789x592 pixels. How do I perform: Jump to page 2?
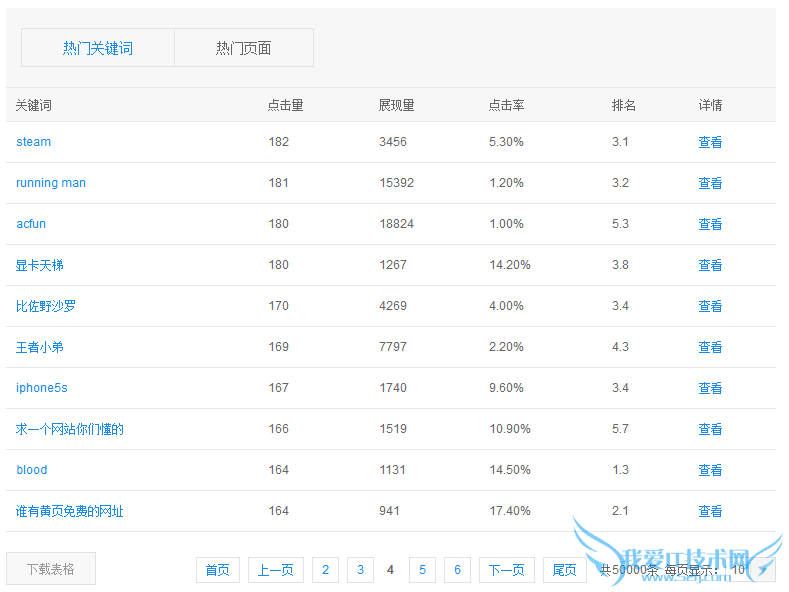coord(326,570)
